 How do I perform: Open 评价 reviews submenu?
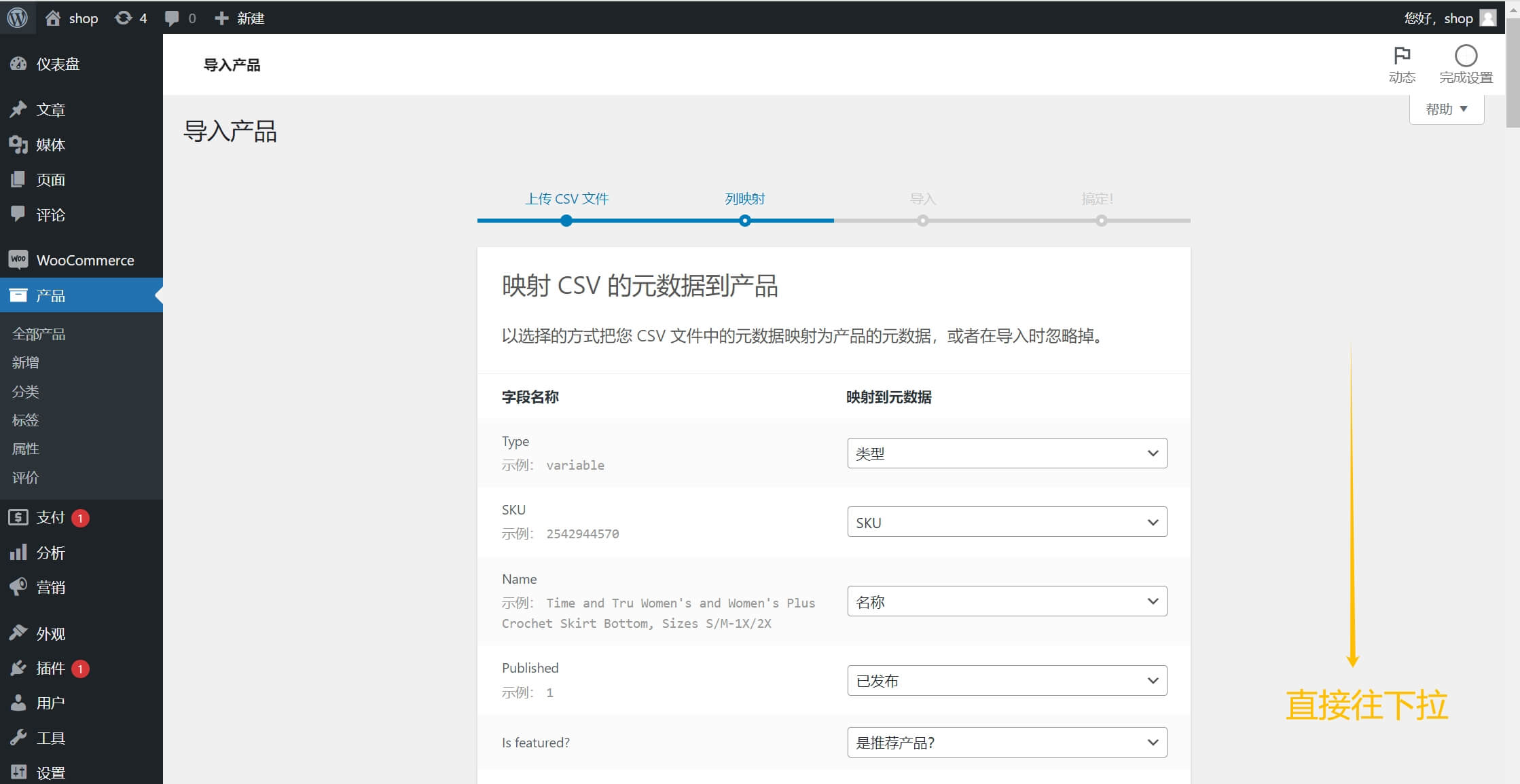click(26, 478)
